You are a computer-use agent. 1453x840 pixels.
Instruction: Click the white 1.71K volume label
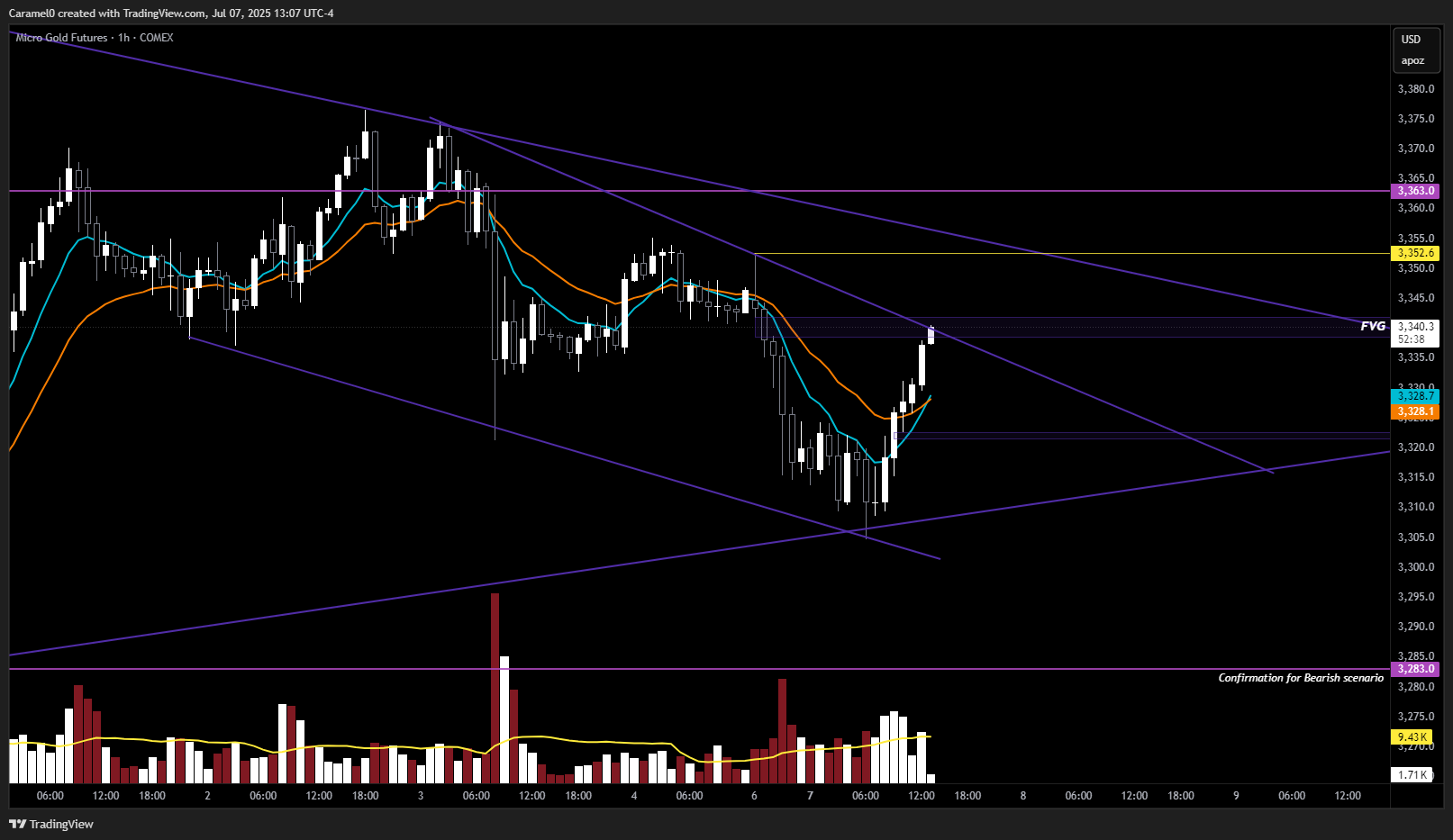1412,774
